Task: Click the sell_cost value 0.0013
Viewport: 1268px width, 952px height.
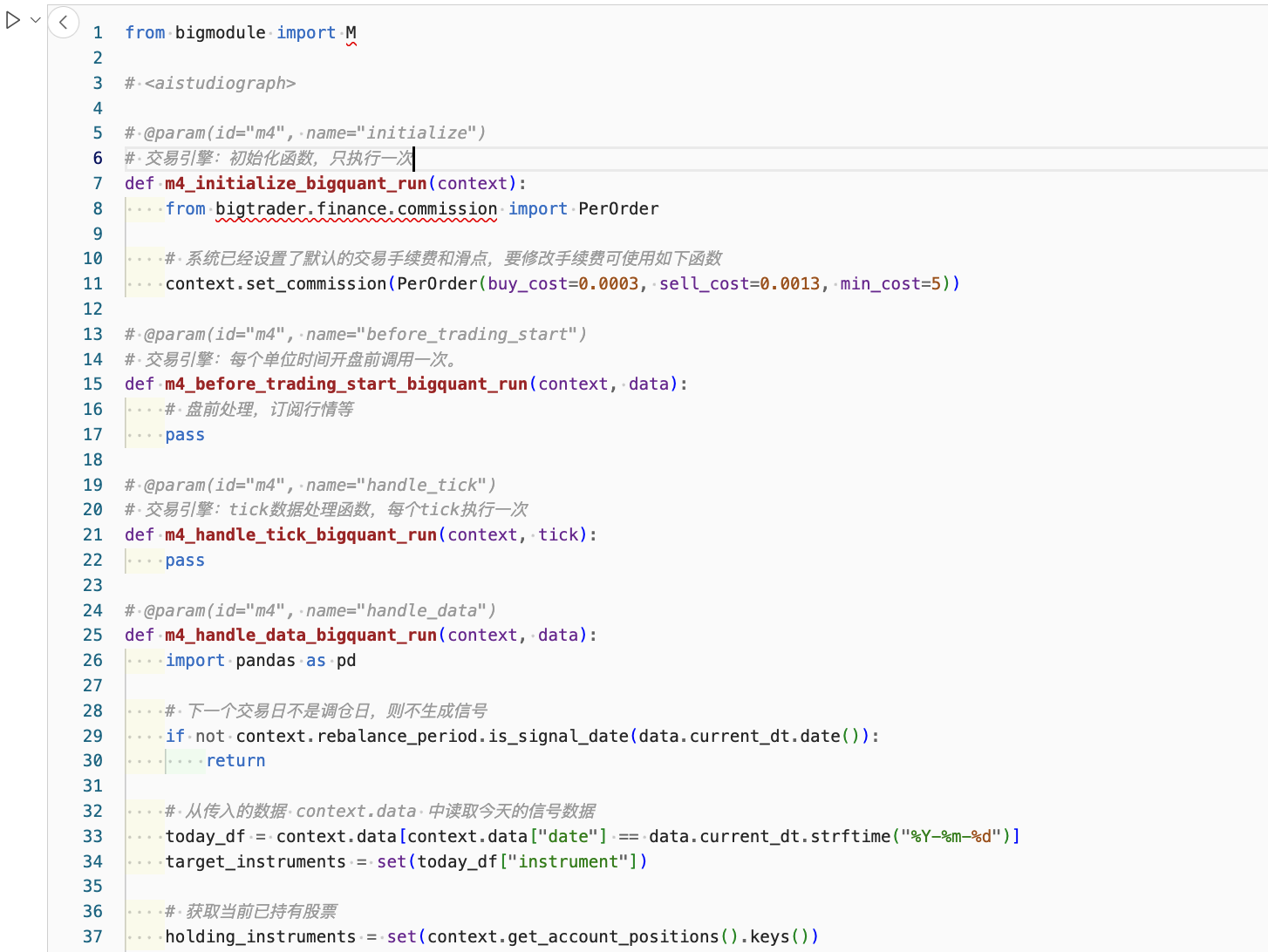Action: [x=789, y=283]
